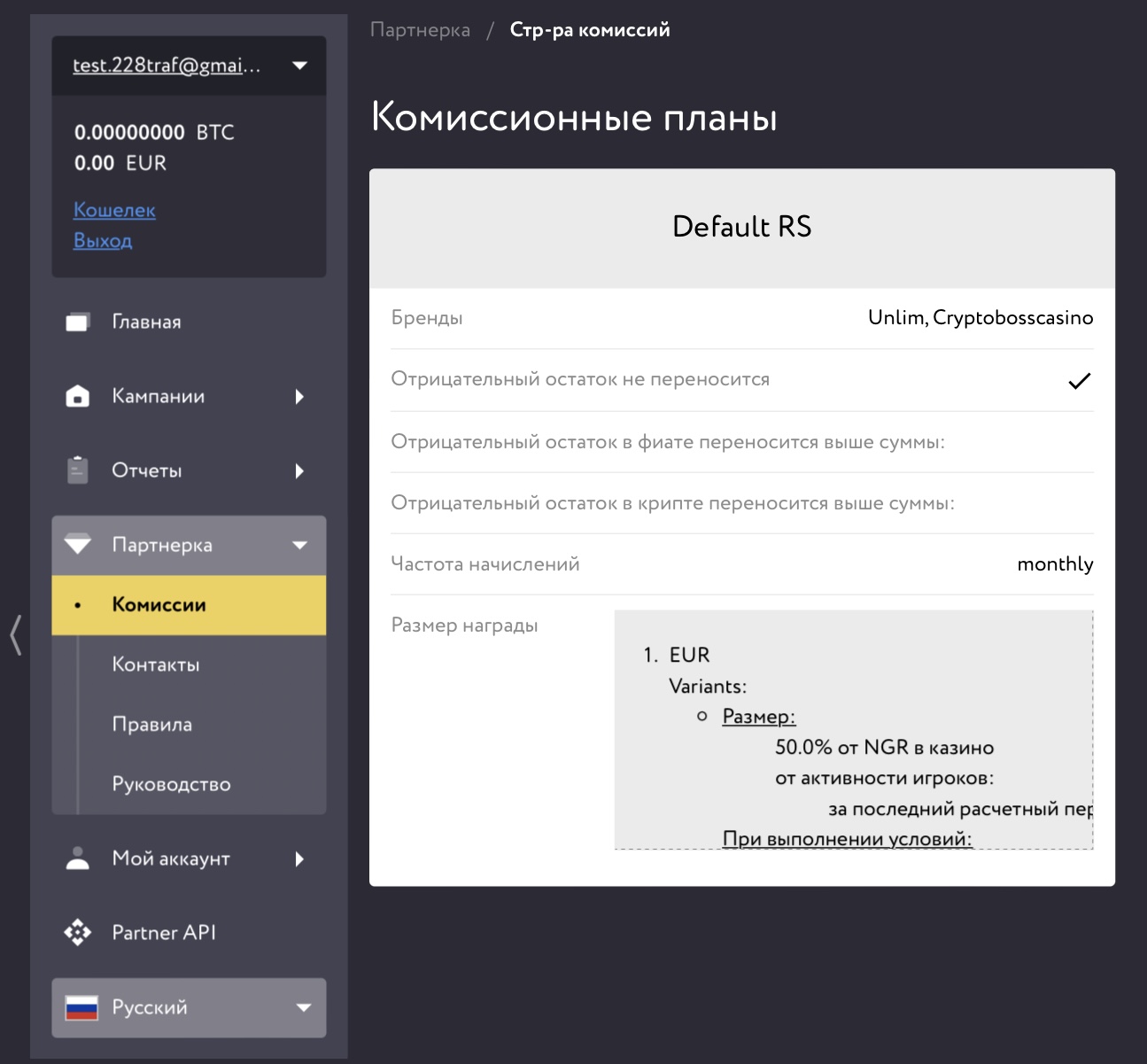Image resolution: width=1147 pixels, height=1064 pixels.
Task: Select Руководство submenu item
Action: click(x=189, y=784)
